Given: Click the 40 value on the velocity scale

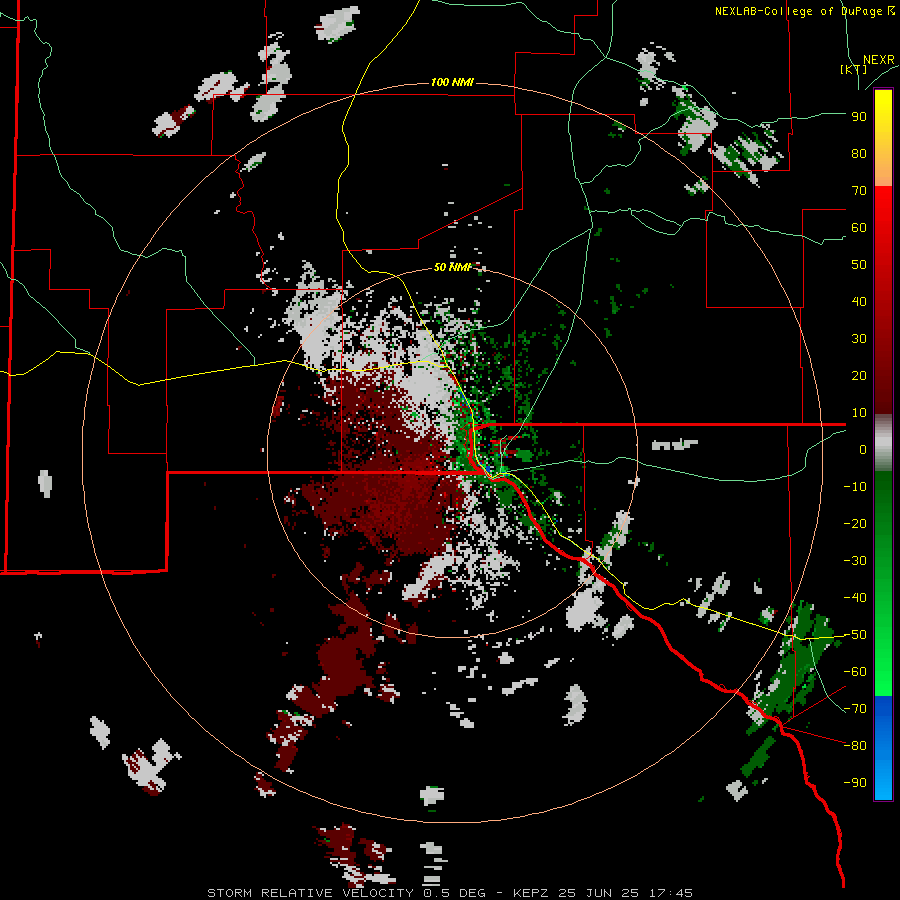Looking at the screenshot, I should 859,302.
